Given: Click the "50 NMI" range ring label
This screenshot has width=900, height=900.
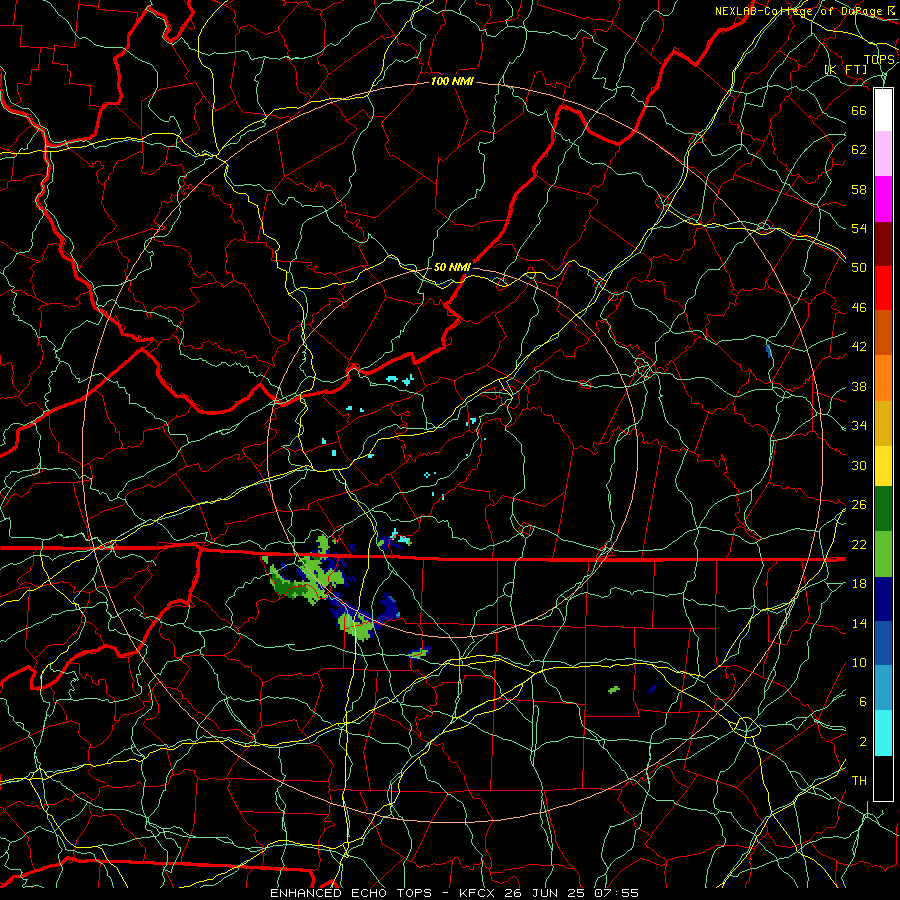Looking at the screenshot, I should [x=452, y=267].
